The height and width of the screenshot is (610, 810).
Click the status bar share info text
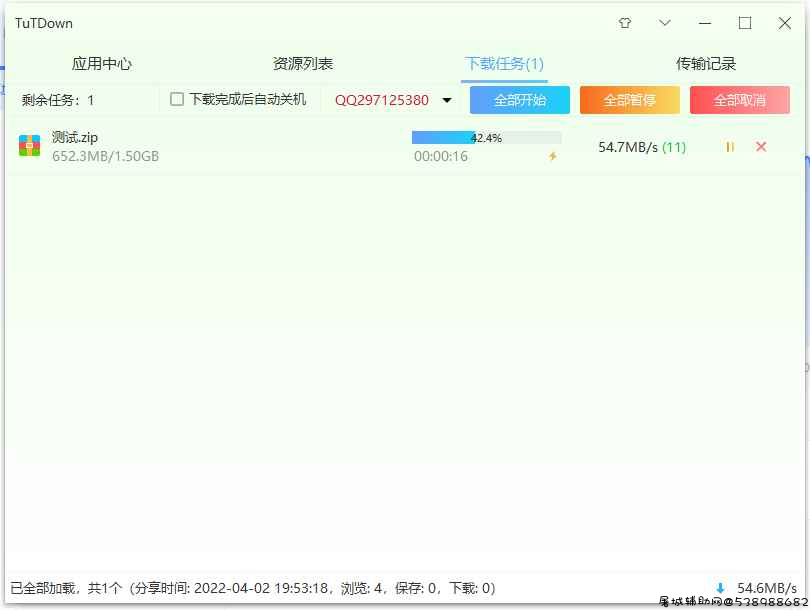point(253,588)
